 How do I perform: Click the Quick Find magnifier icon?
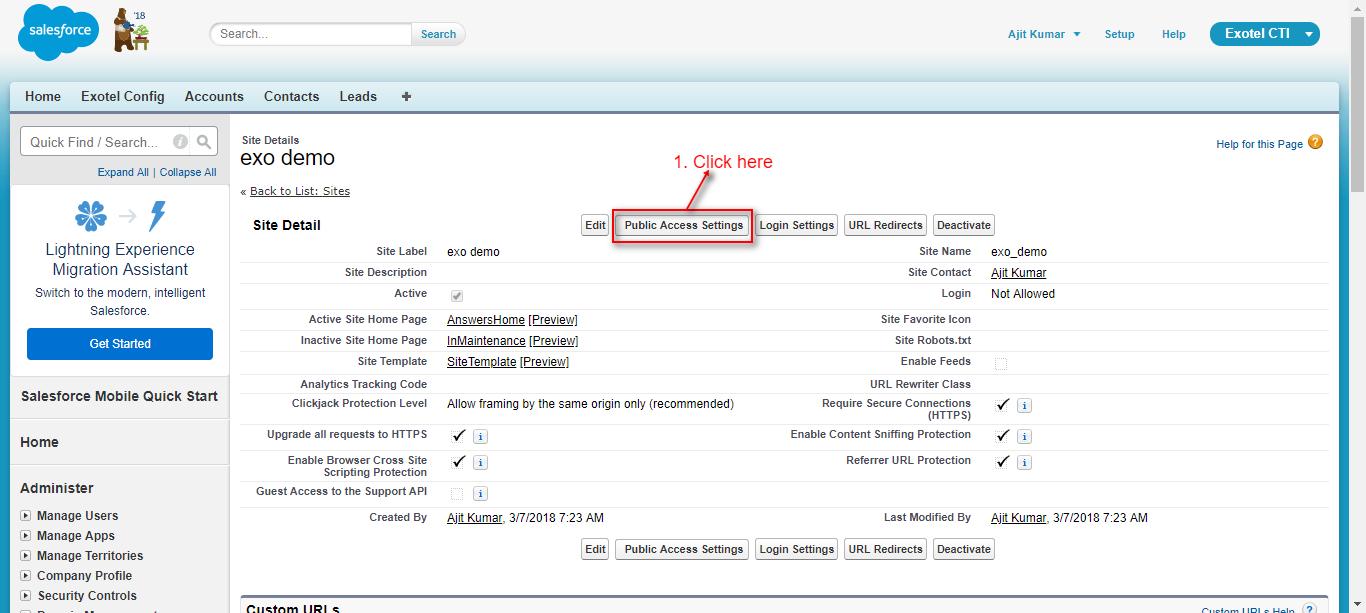tap(204, 142)
